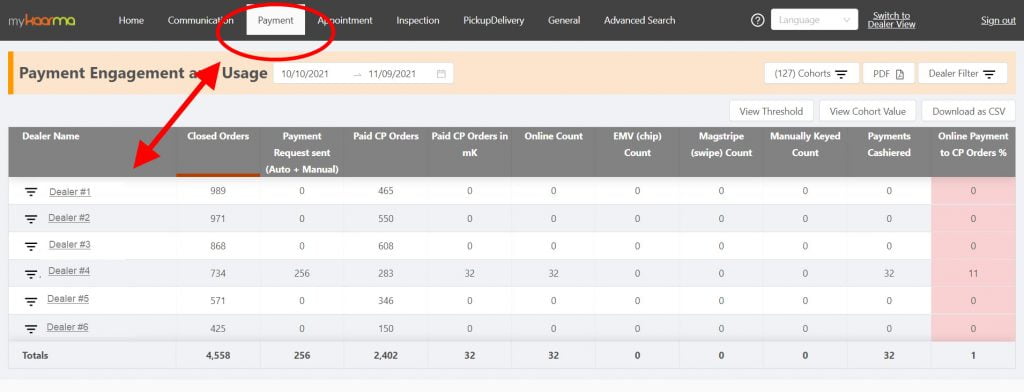Click the Sign out link

point(998,20)
